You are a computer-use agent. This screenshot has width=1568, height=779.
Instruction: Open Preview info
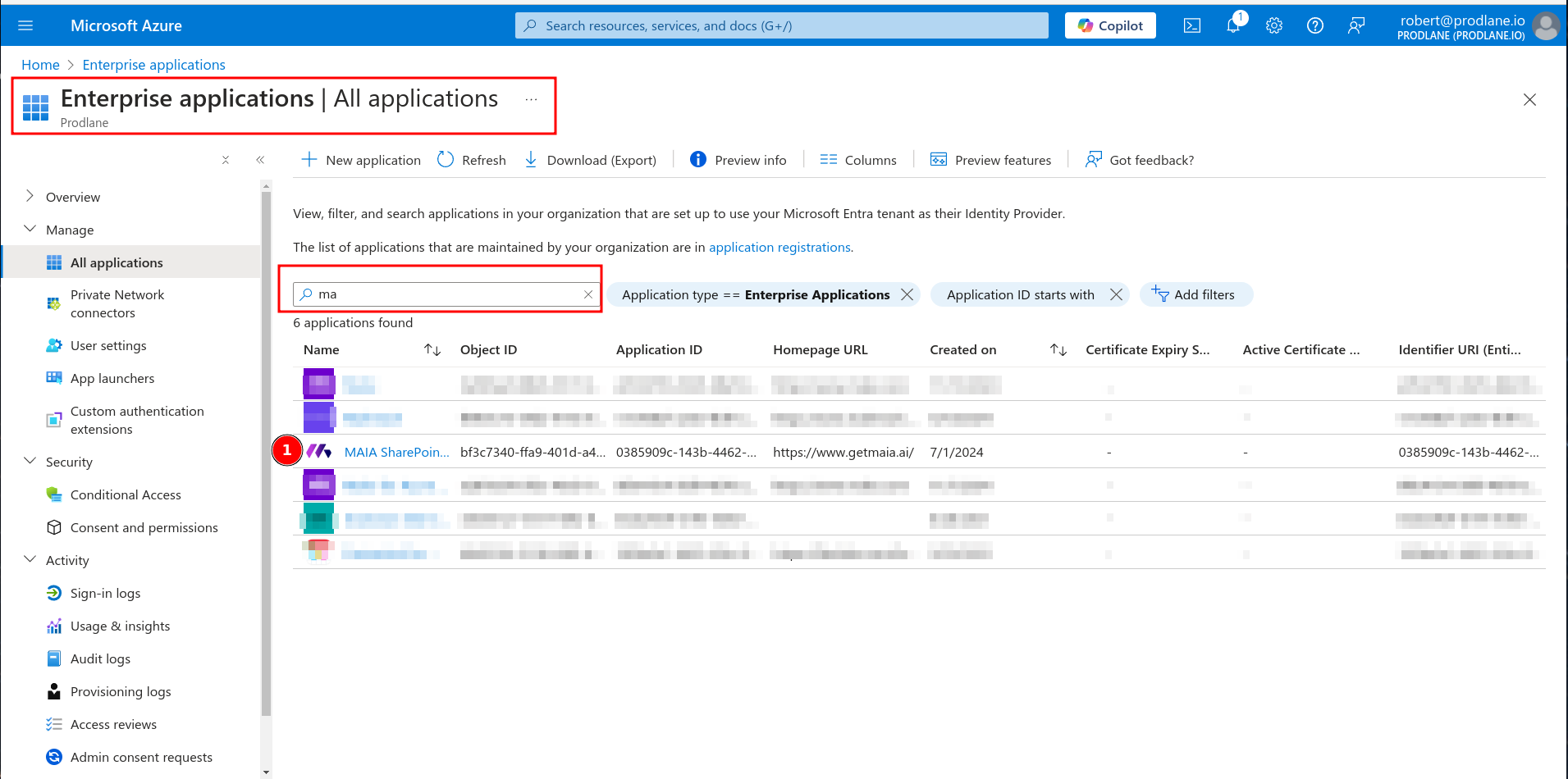[738, 160]
